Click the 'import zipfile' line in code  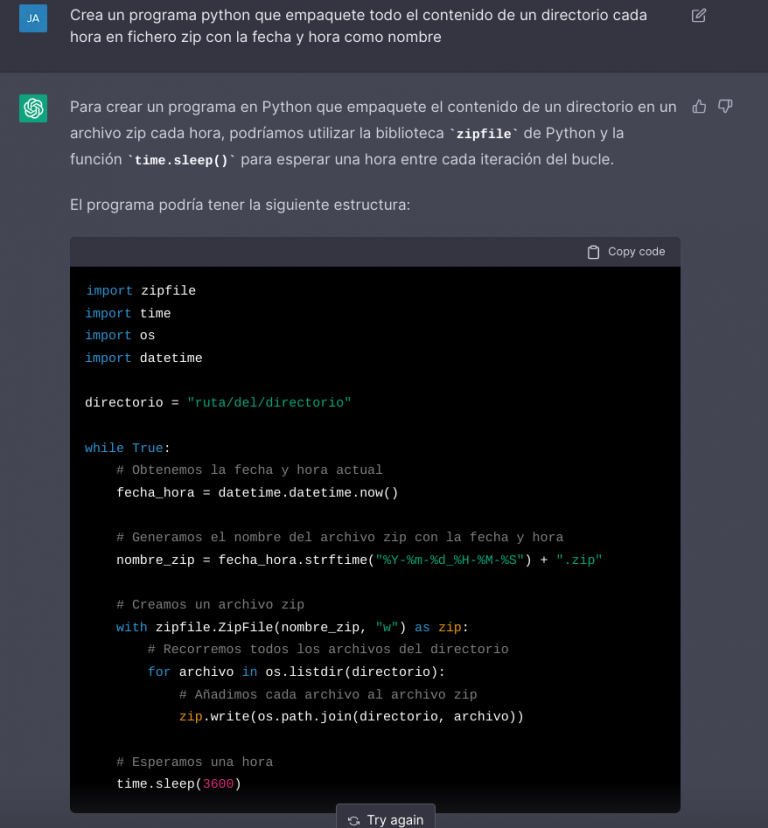coord(140,291)
